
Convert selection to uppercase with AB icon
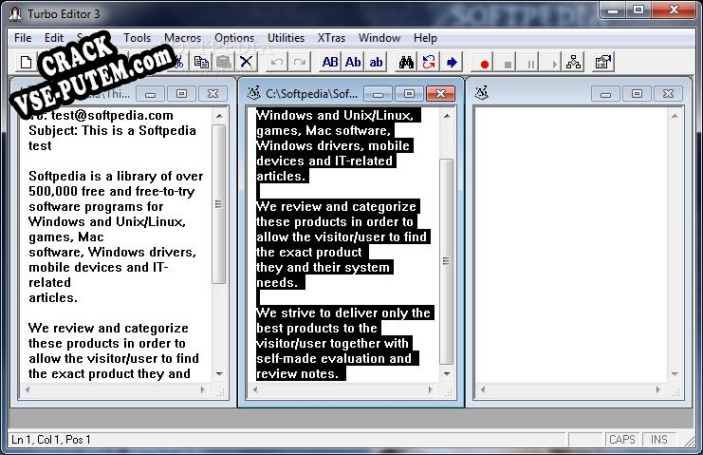[x=330, y=62]
